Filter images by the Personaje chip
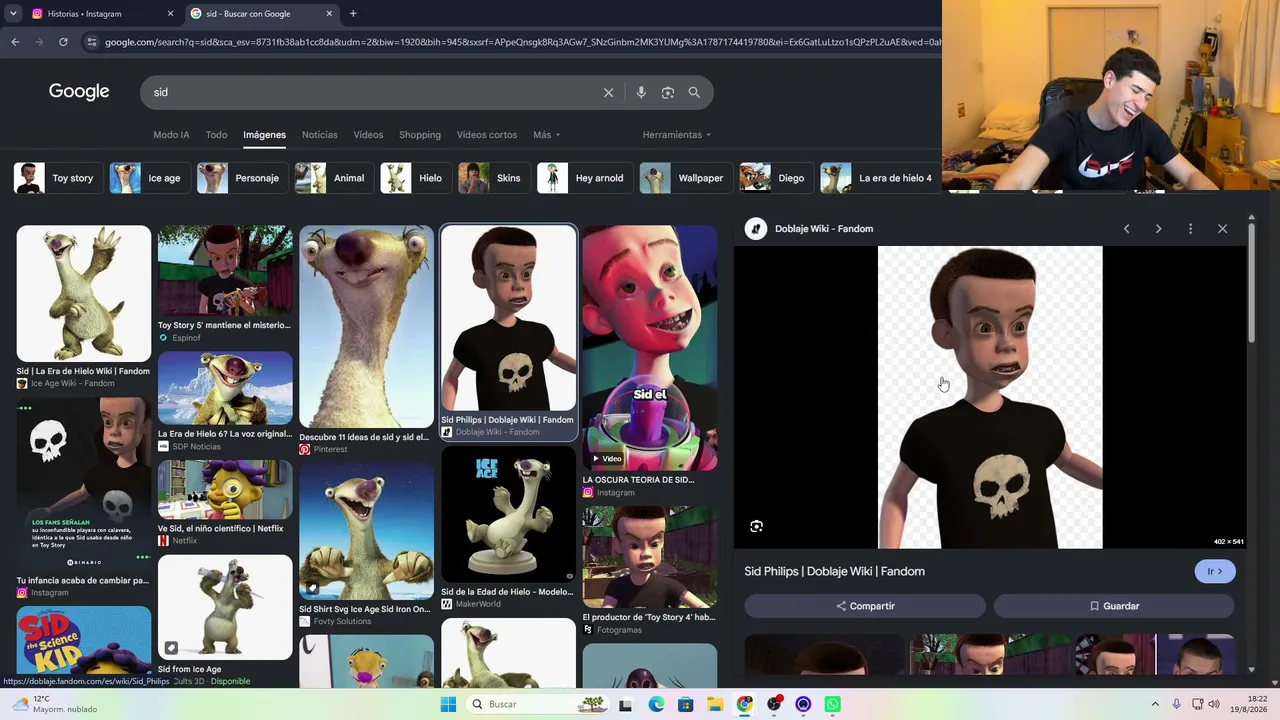This screenshot has height=720, width=1280. coord(241,178)
